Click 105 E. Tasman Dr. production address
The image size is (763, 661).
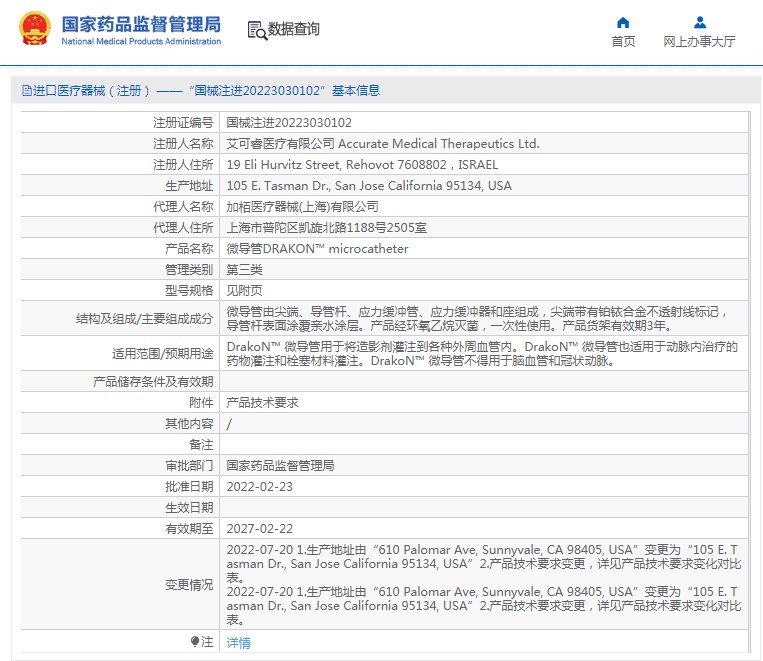point(369,185)
